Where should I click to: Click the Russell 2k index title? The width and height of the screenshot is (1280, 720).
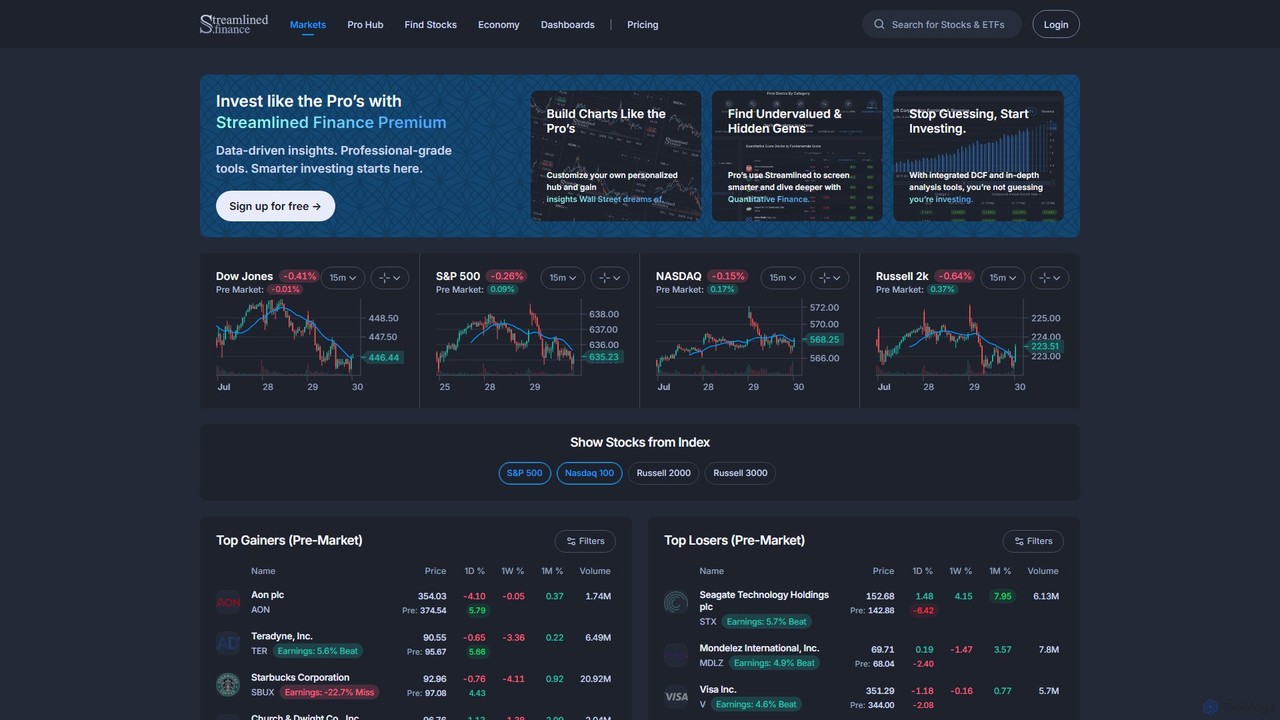(902, 276)
